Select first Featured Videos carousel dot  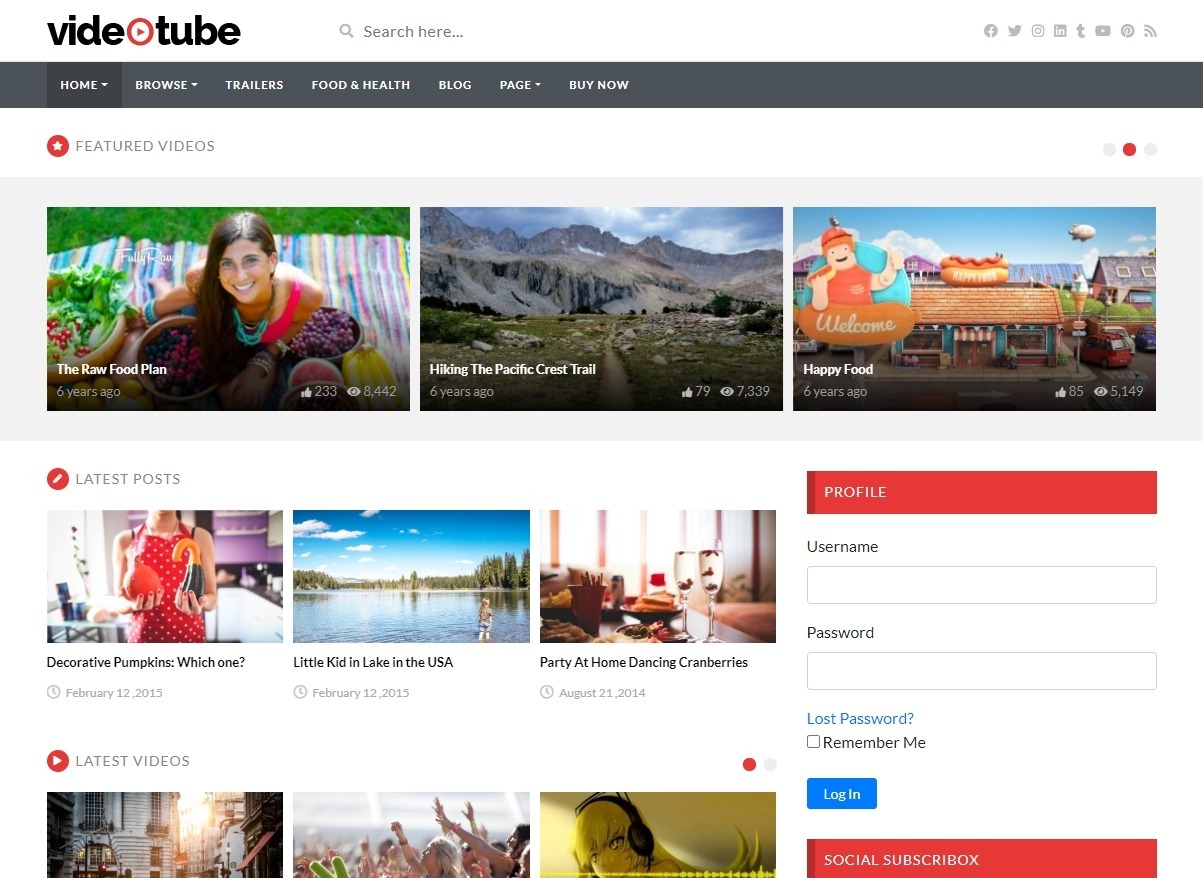(x=1109, y=150)
